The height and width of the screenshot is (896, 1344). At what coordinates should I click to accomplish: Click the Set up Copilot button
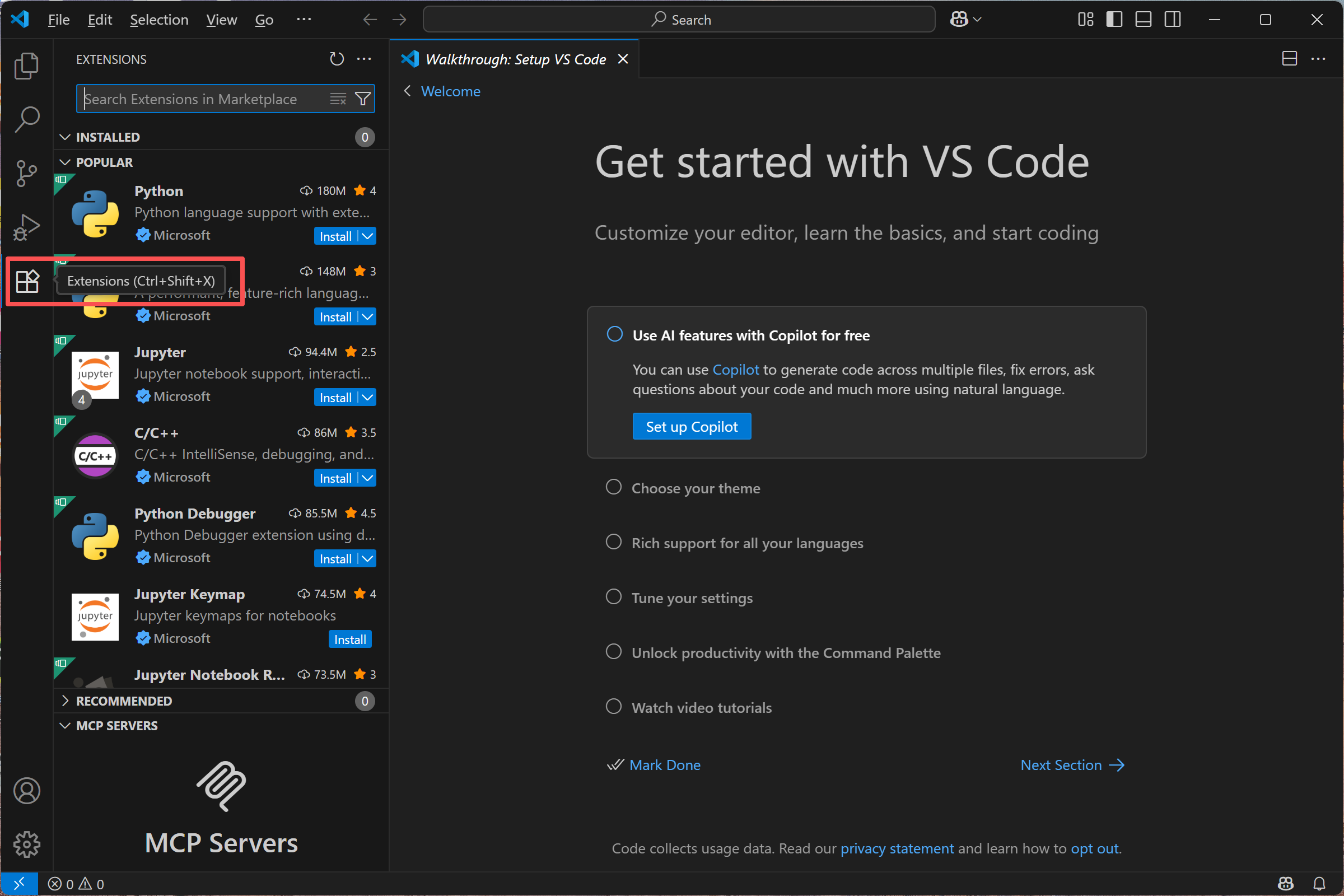click(x=692, y=426)
